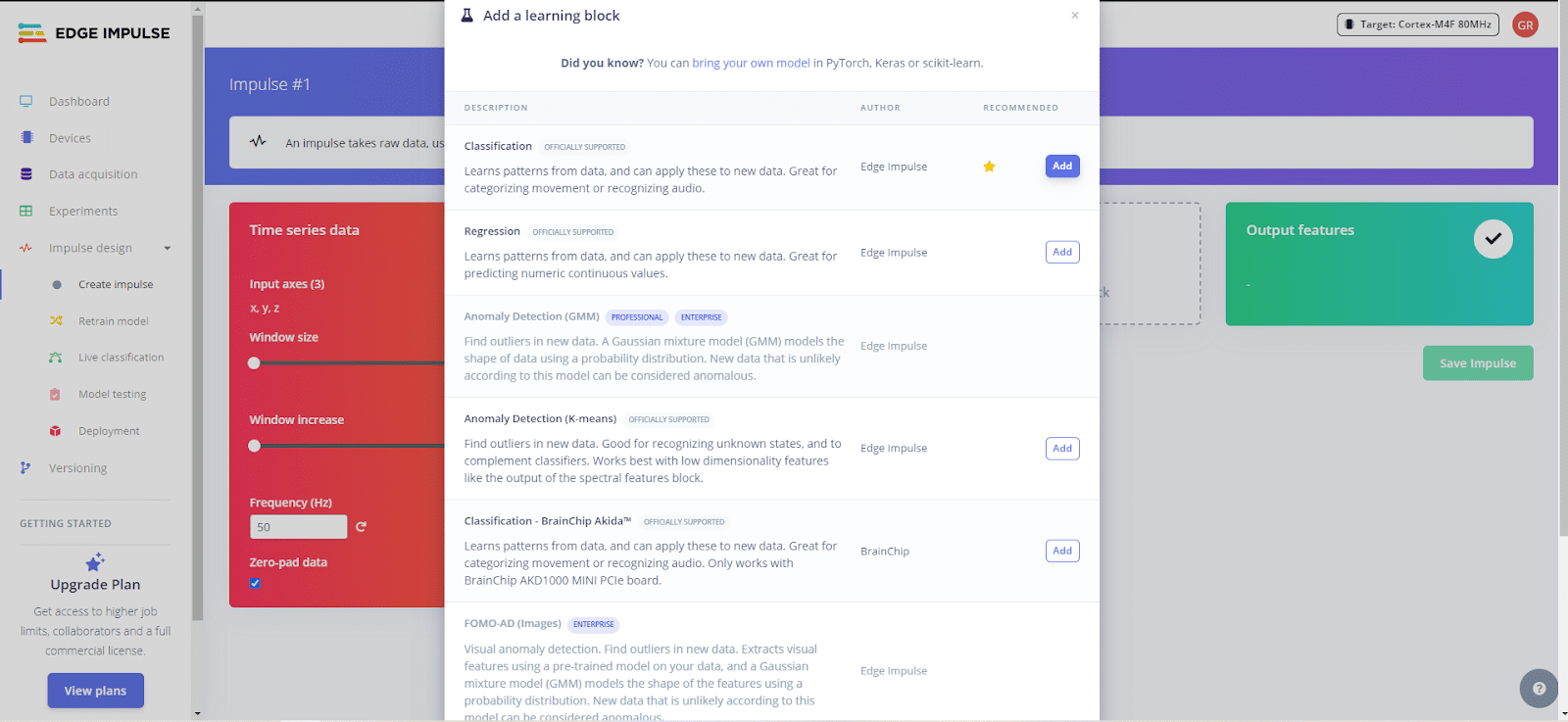Open the Target Cortex-M4F 80MHz selector
Screen dimensions: 1568x722
1417,24
